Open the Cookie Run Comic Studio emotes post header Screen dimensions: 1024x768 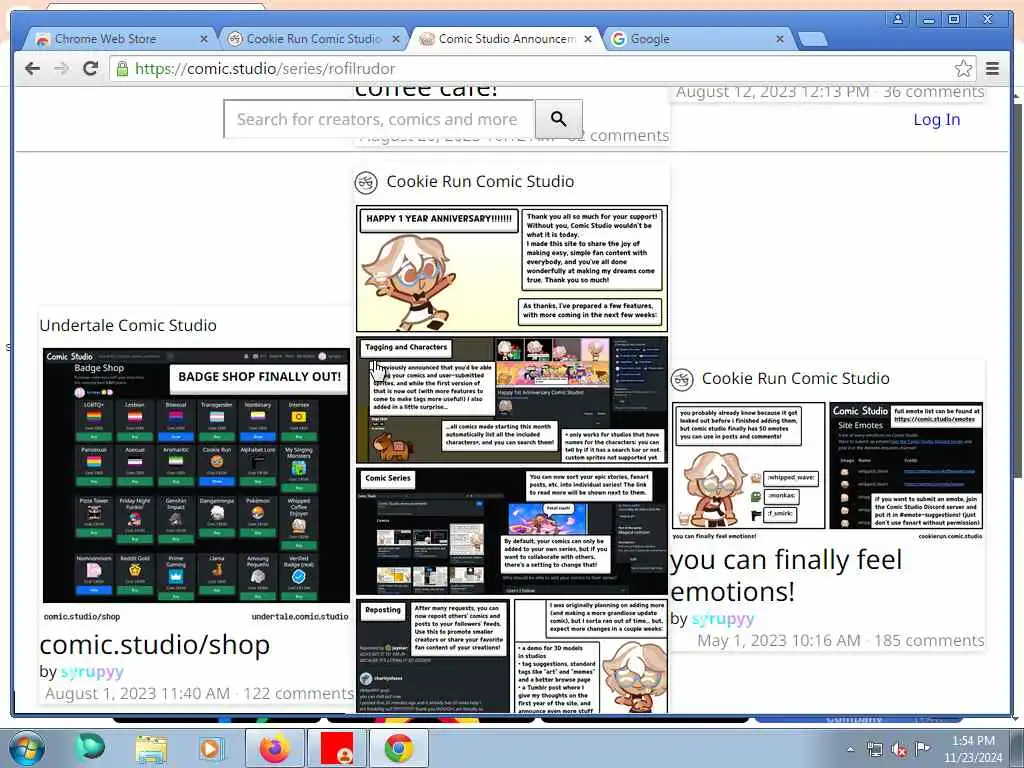795,379
